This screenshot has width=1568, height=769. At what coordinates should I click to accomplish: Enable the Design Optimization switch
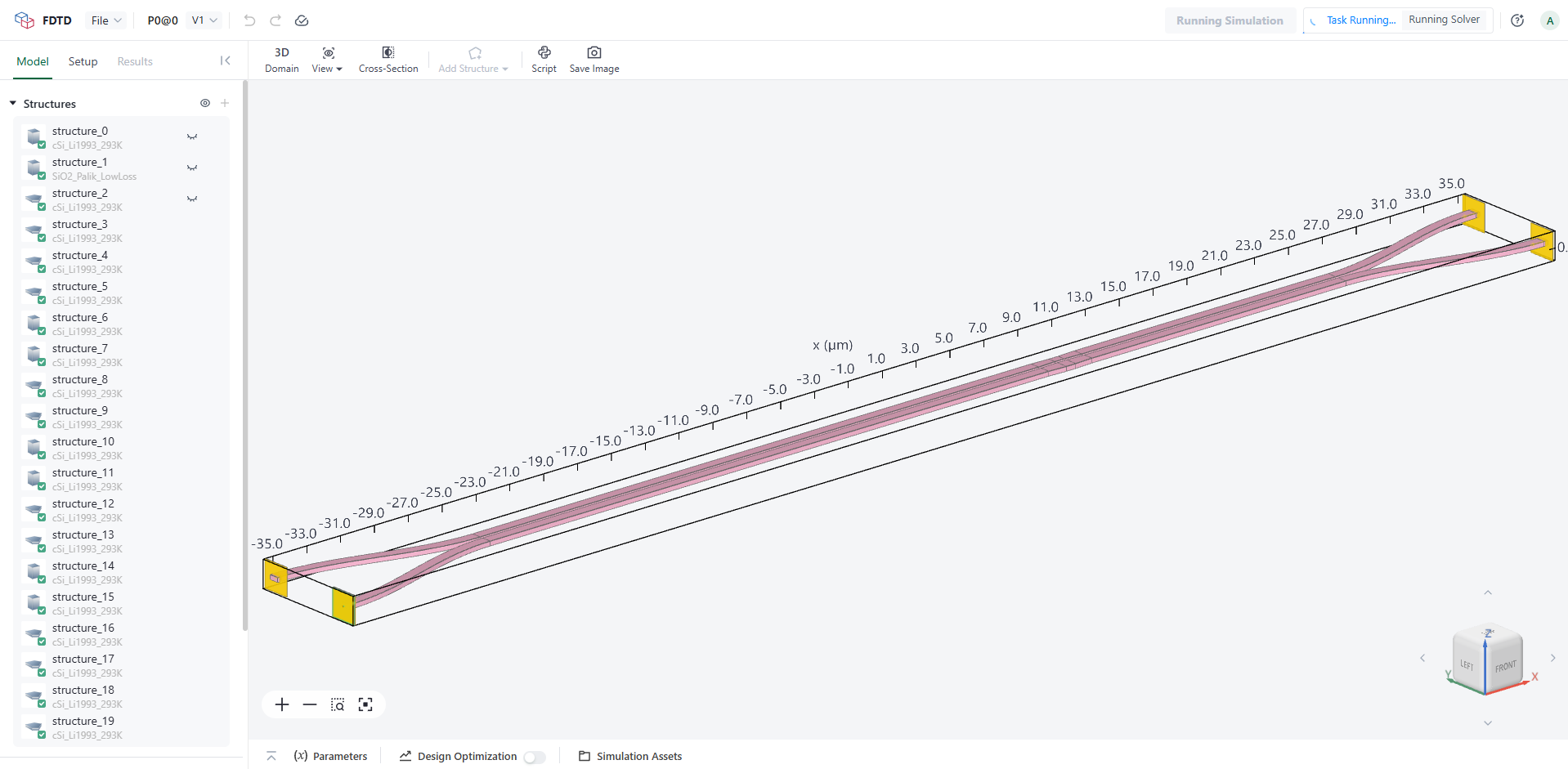535,757
